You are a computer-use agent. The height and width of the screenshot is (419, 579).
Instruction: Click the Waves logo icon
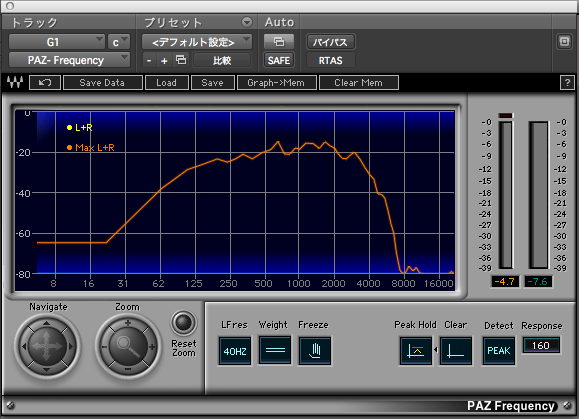pos(15,82)
